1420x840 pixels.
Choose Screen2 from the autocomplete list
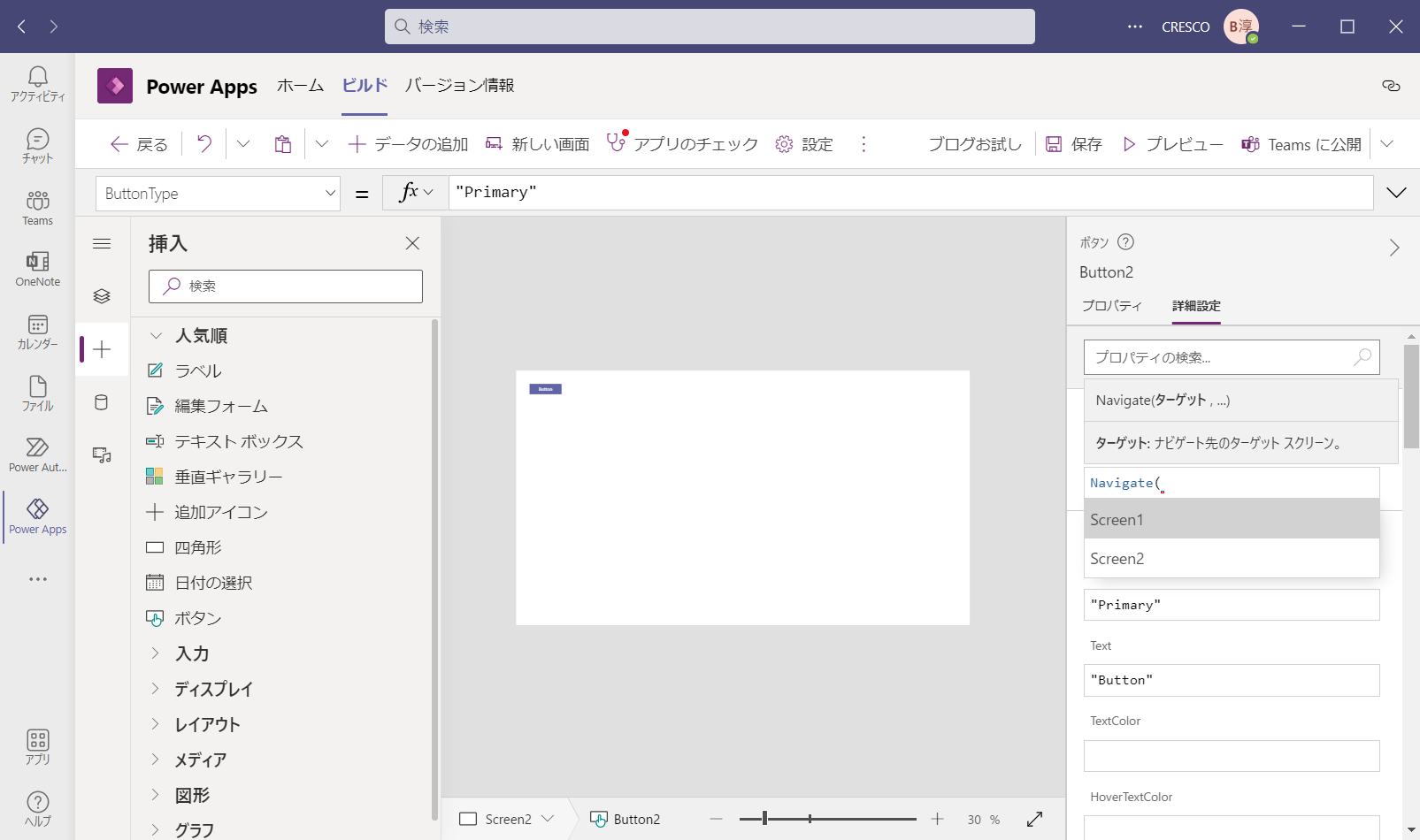(1232, 558)
